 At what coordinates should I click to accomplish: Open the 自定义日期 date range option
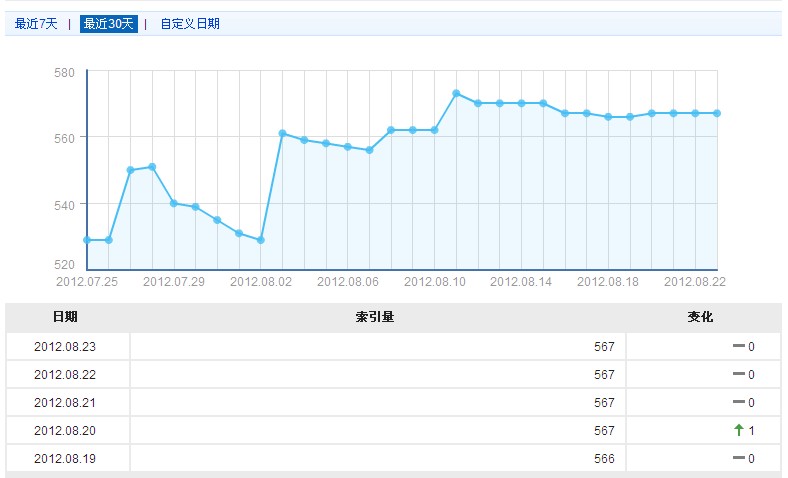tap(190, 24)
